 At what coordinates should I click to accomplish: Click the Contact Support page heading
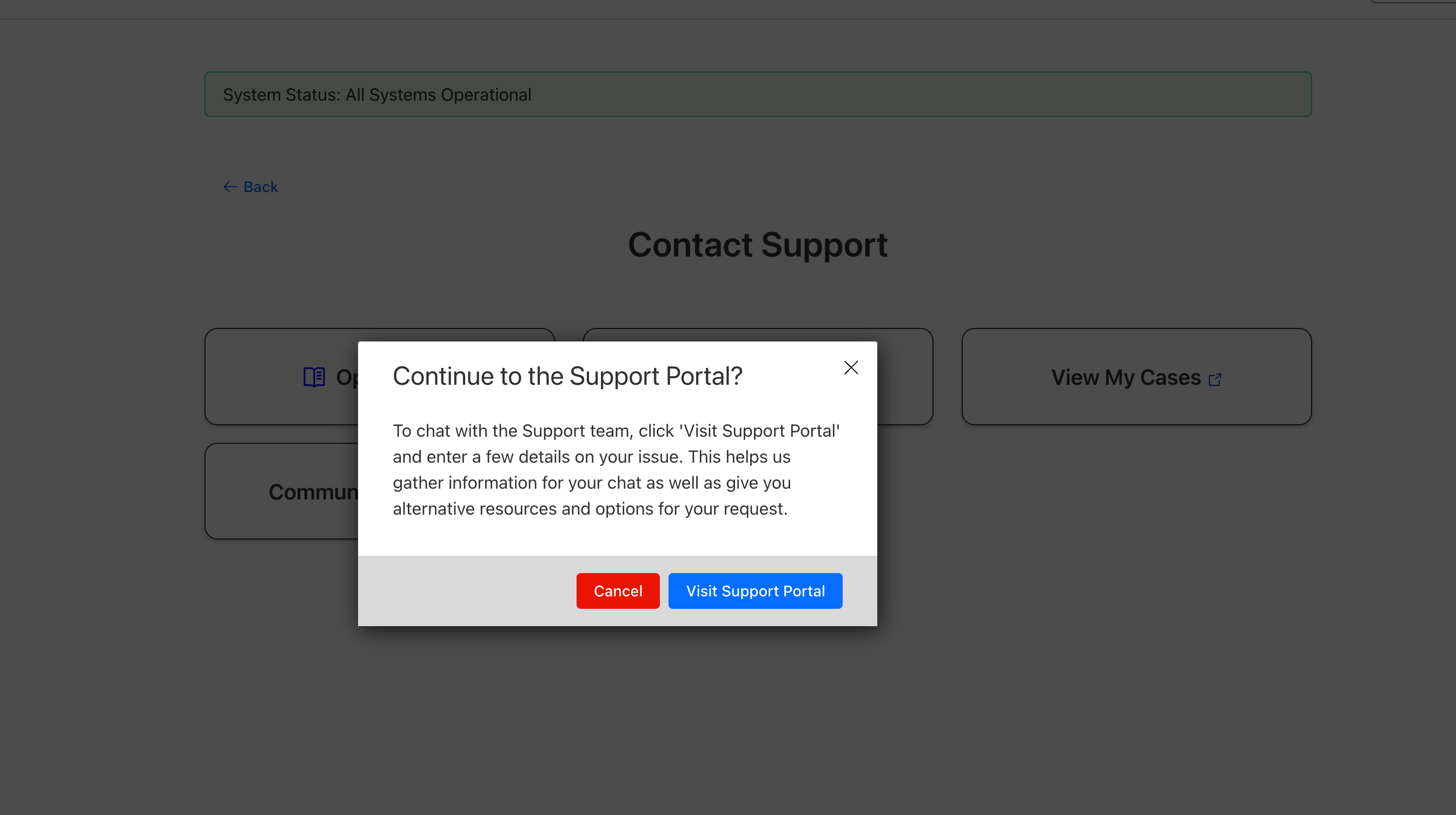click(757, 245)
